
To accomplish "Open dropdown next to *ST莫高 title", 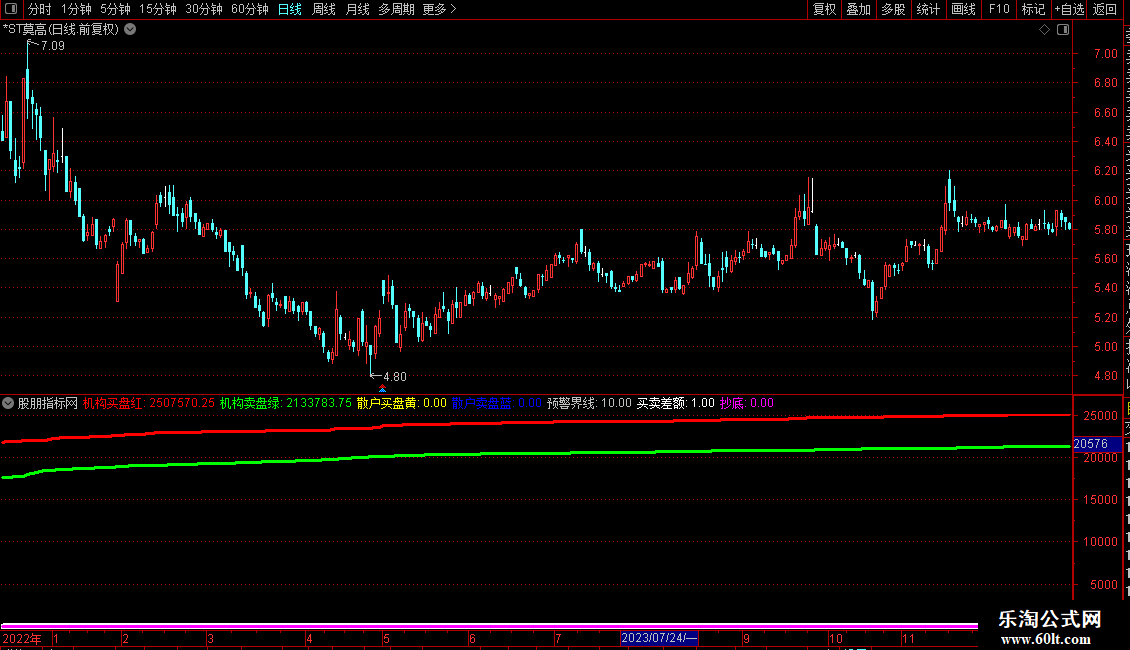I will pos(130,30).
